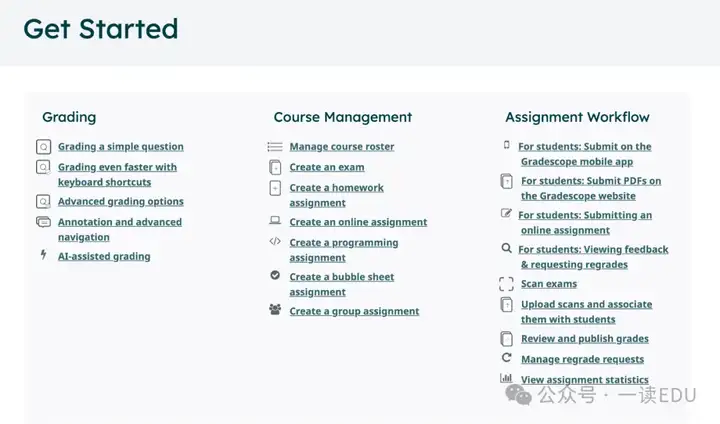This screenshot has height=424, width=720.
Task: Open the Review and publish grades link
Action: click(585, 339)
